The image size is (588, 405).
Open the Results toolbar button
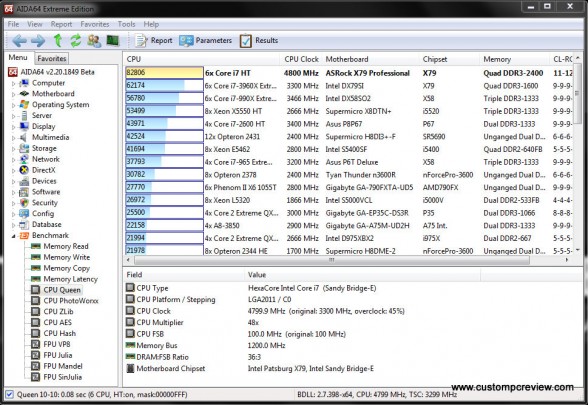[x=259, y=40]
